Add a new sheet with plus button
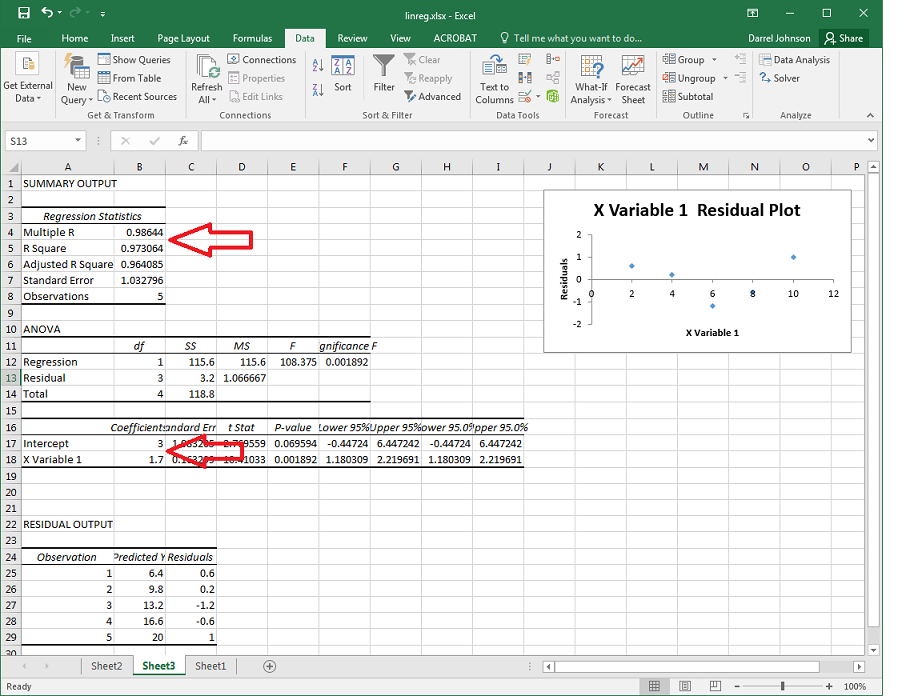This screenshot has height=696, width=922. tap(269, 666)
